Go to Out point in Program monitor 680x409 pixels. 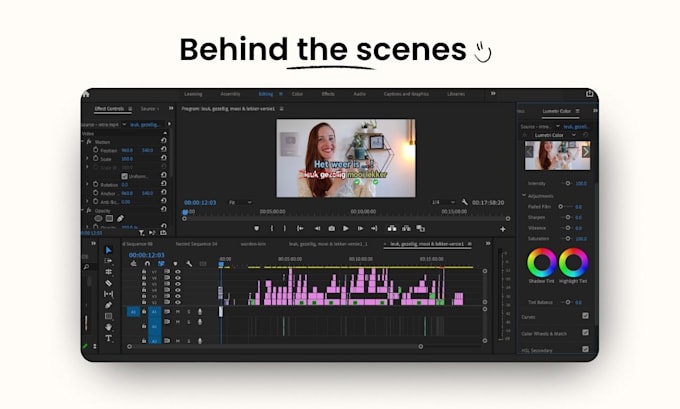click(374, 228)
